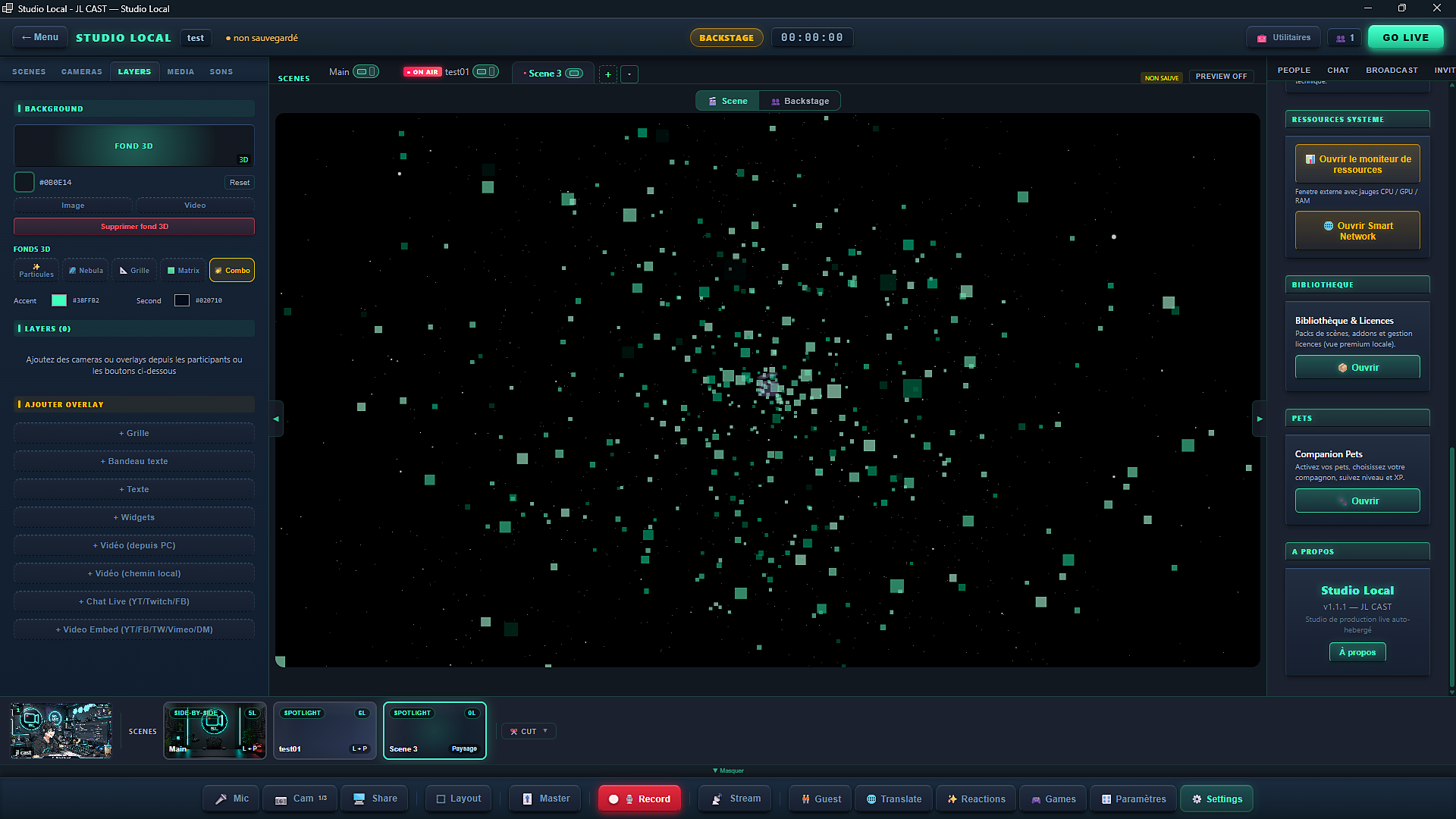
Task: Open the CUT transition dropdown
Action: click(529, 731)
